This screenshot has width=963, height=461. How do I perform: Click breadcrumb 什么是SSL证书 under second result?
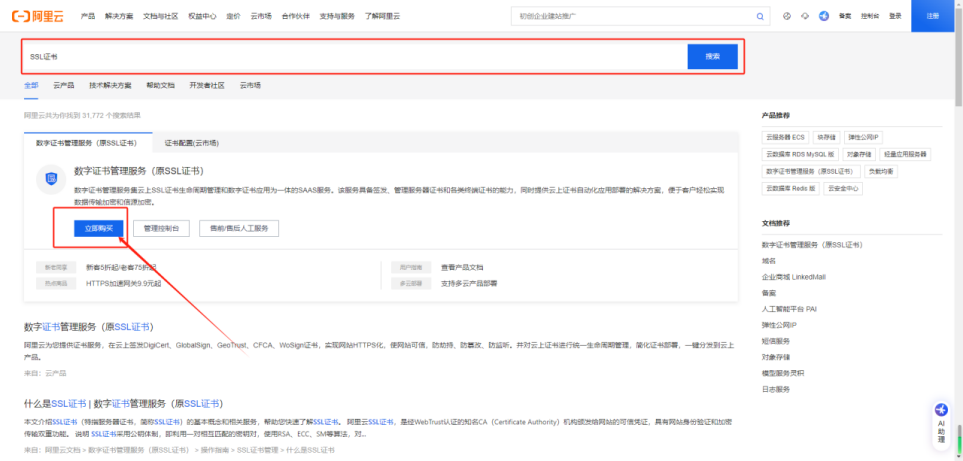[310, 450]
